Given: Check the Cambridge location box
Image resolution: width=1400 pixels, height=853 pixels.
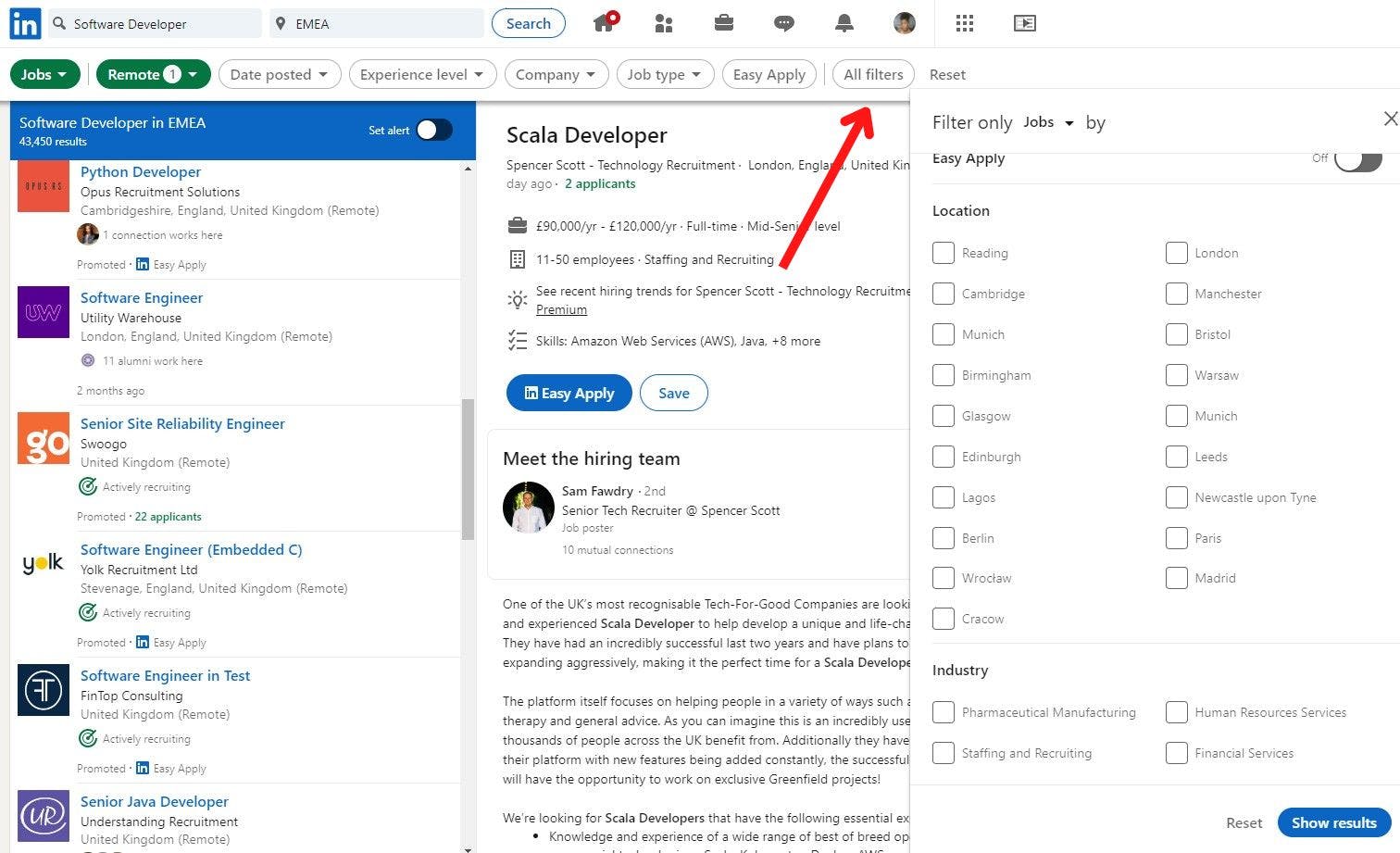Looking at the screenshot, I should point(944,294).
